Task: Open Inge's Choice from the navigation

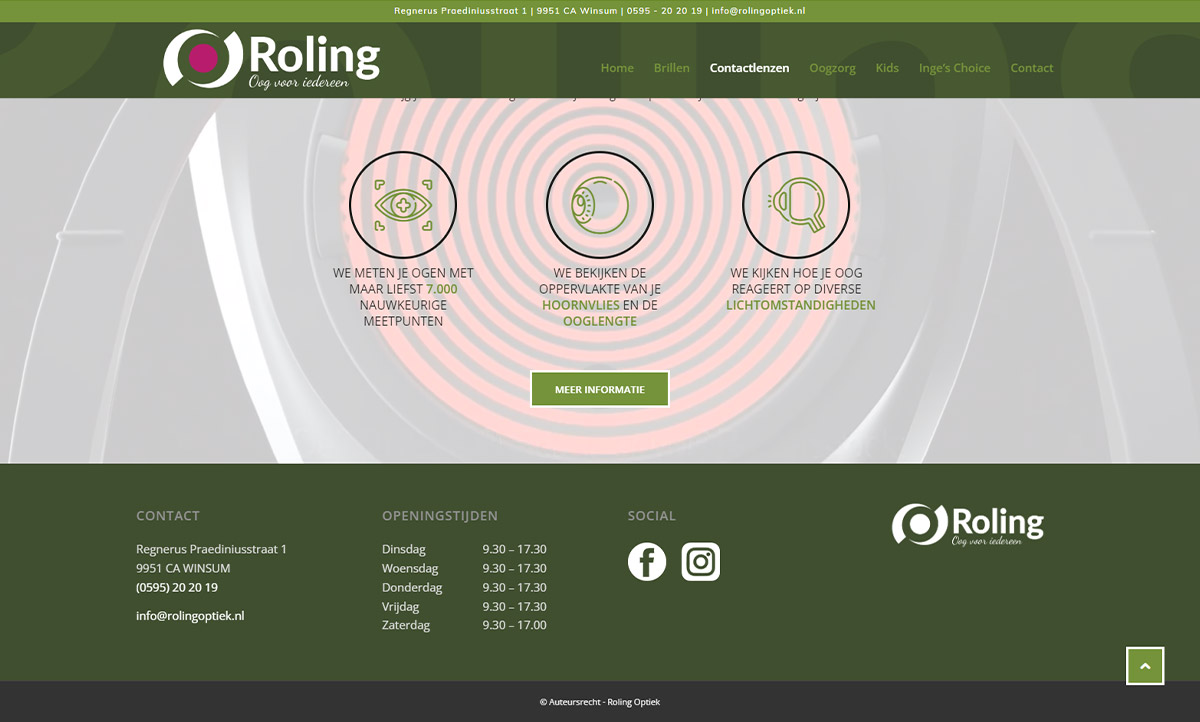Action: point(954,67)
